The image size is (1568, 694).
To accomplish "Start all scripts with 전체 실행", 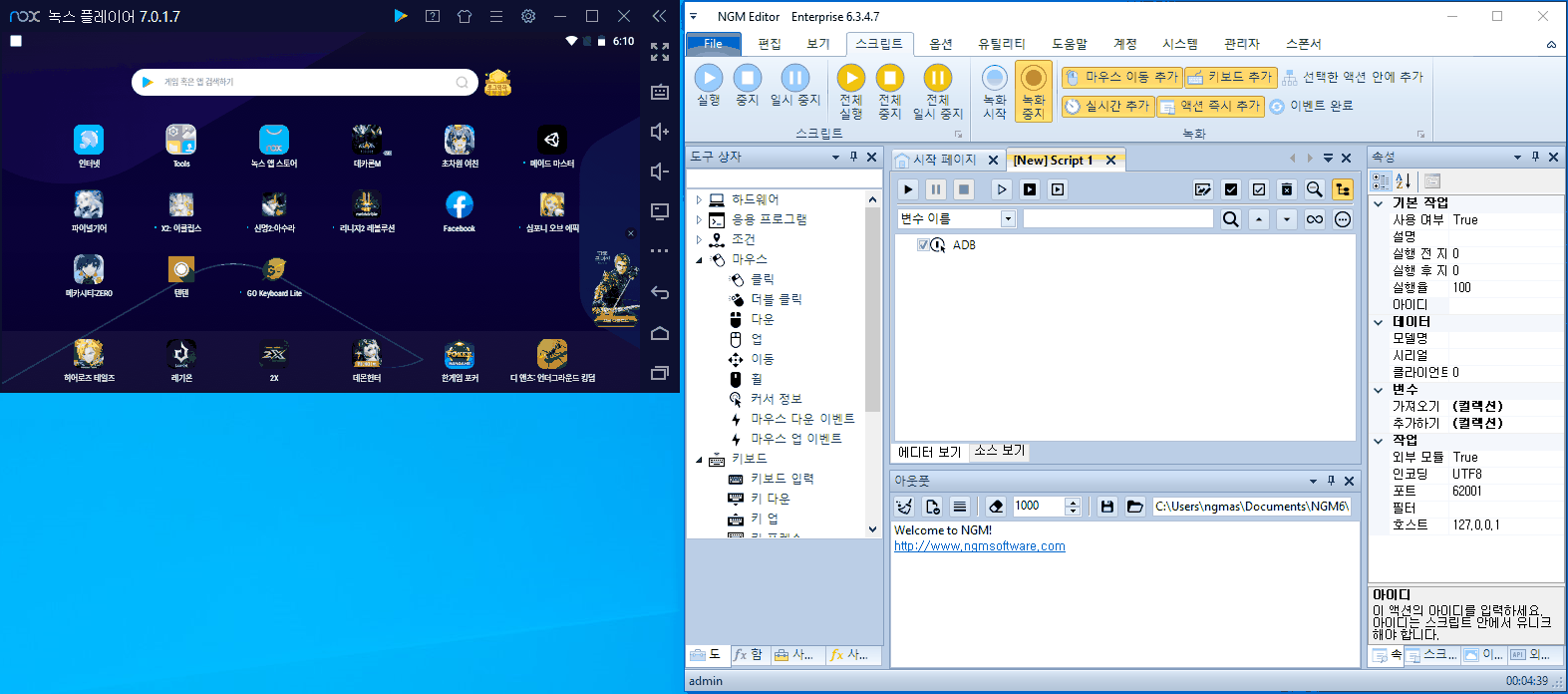I will click(850, 92).
